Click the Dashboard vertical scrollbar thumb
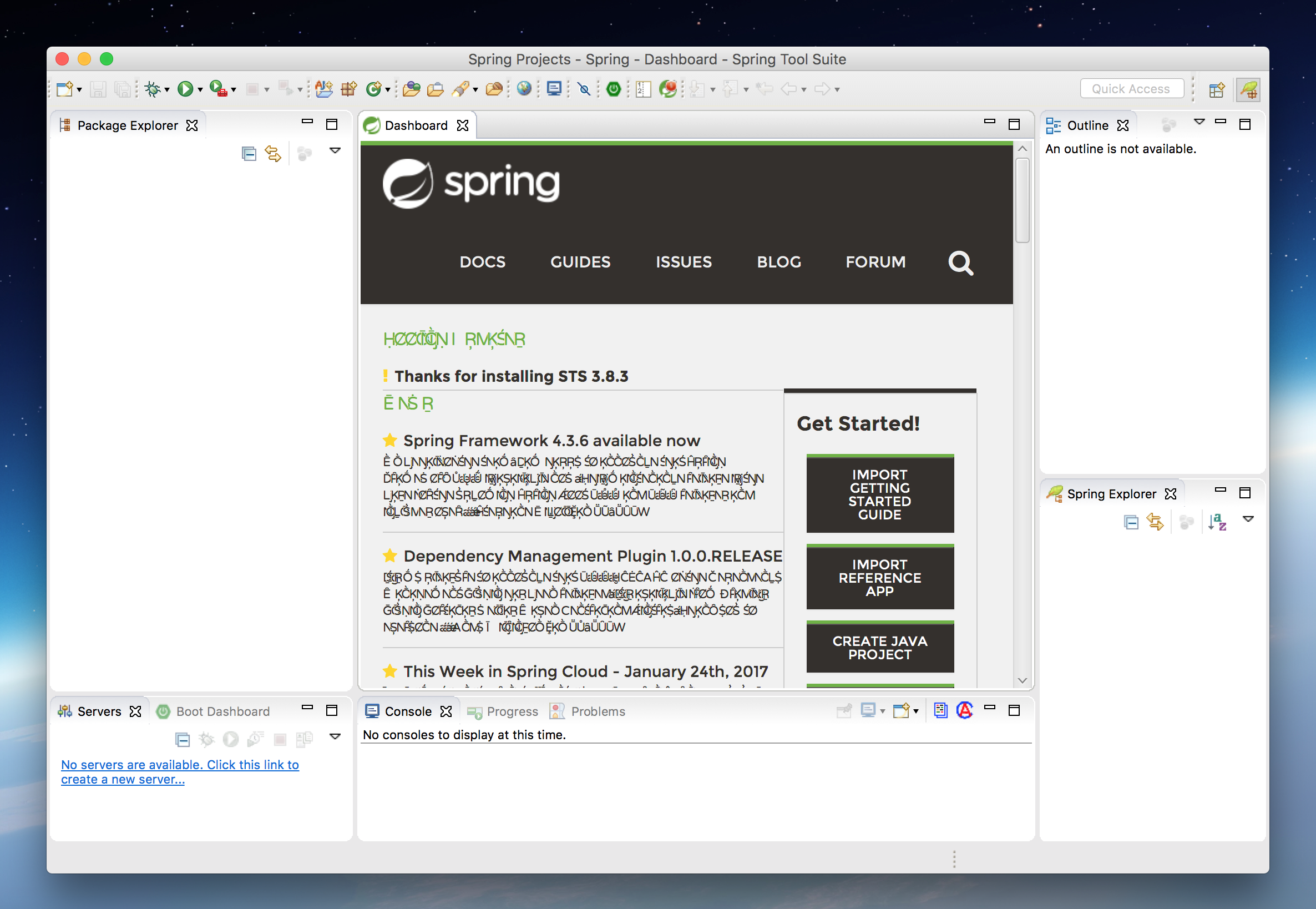 pyautogui.click(x=1023, y=200)
